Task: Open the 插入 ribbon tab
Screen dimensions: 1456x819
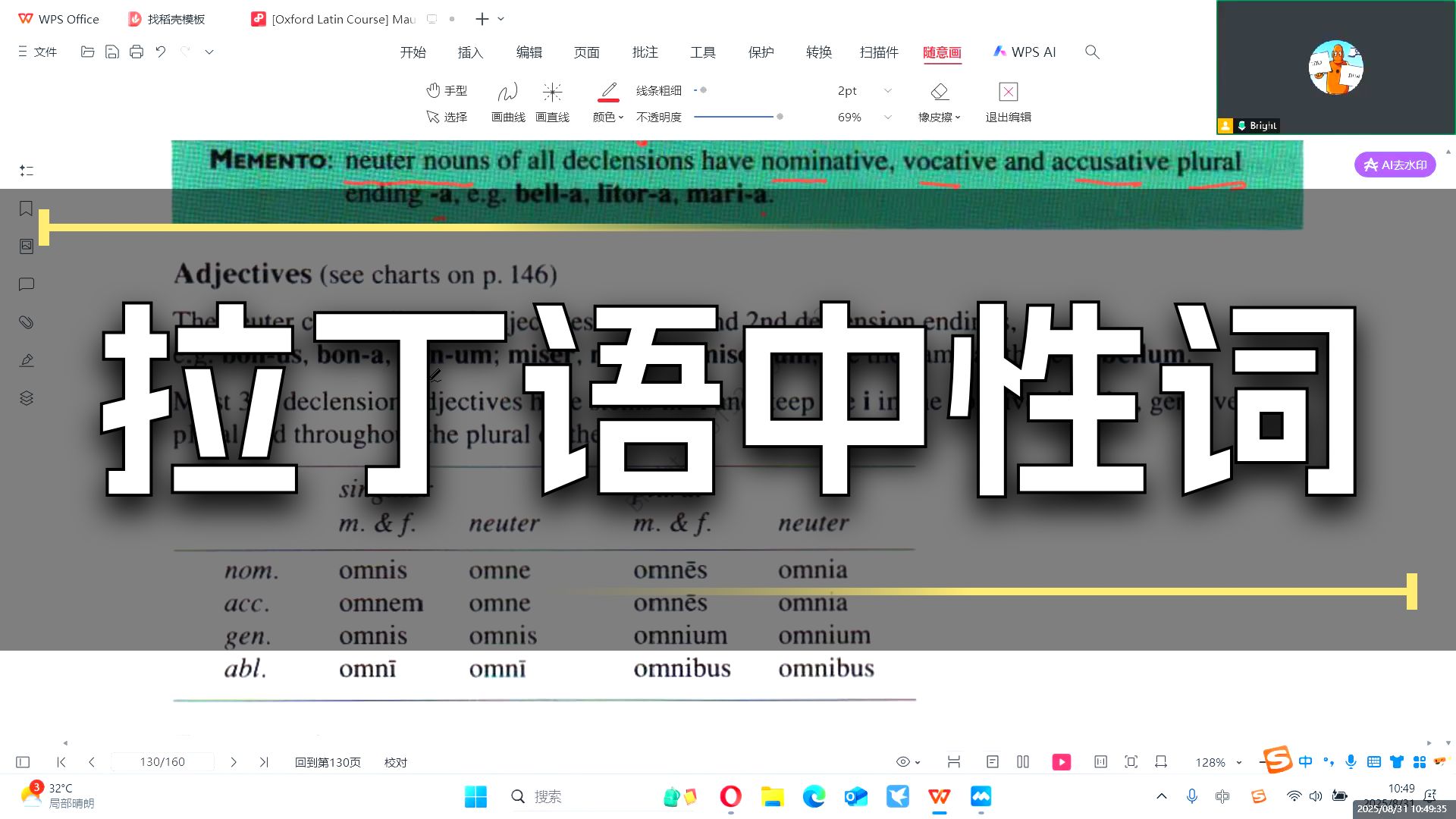Action: coord(470,52)
